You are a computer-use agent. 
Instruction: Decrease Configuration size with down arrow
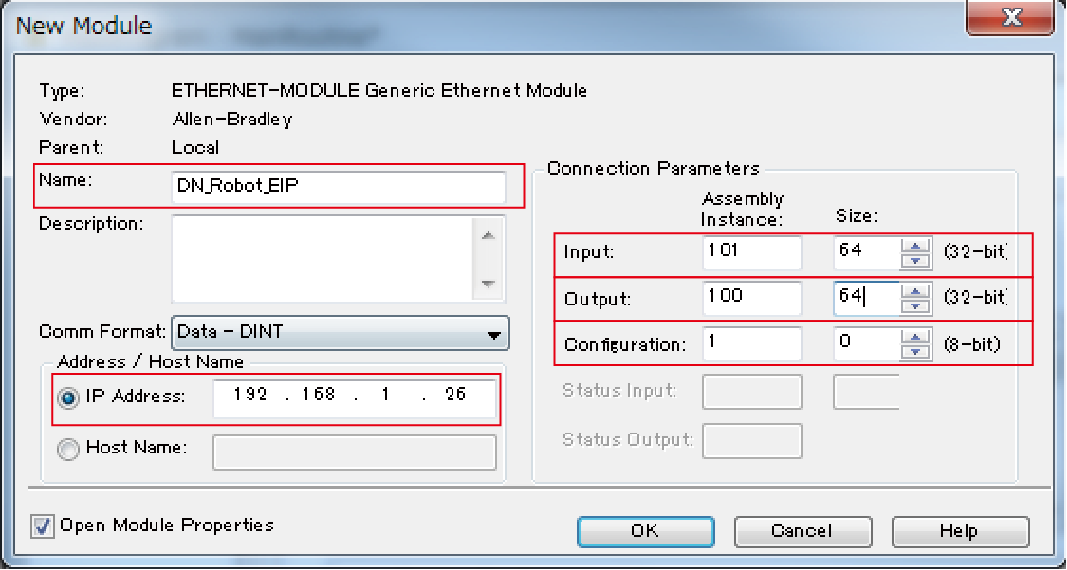(x=912, y=353)
